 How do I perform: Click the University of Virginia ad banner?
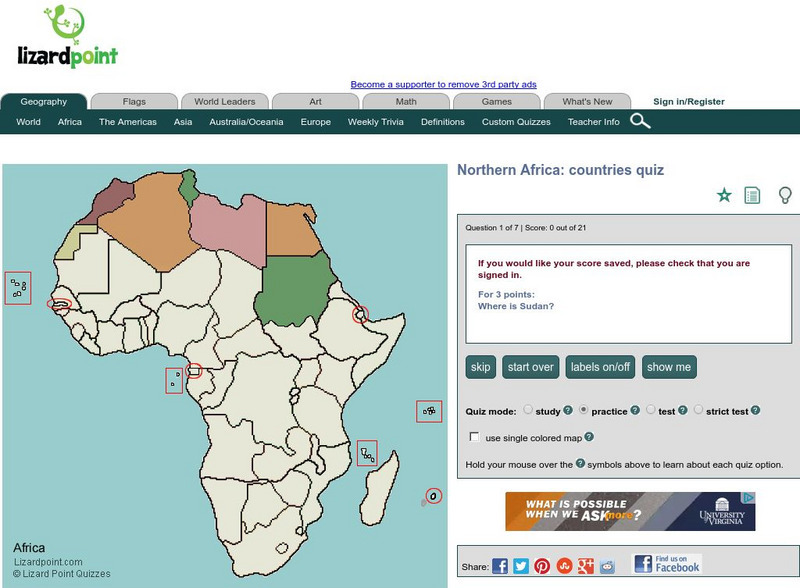(630, 511)
